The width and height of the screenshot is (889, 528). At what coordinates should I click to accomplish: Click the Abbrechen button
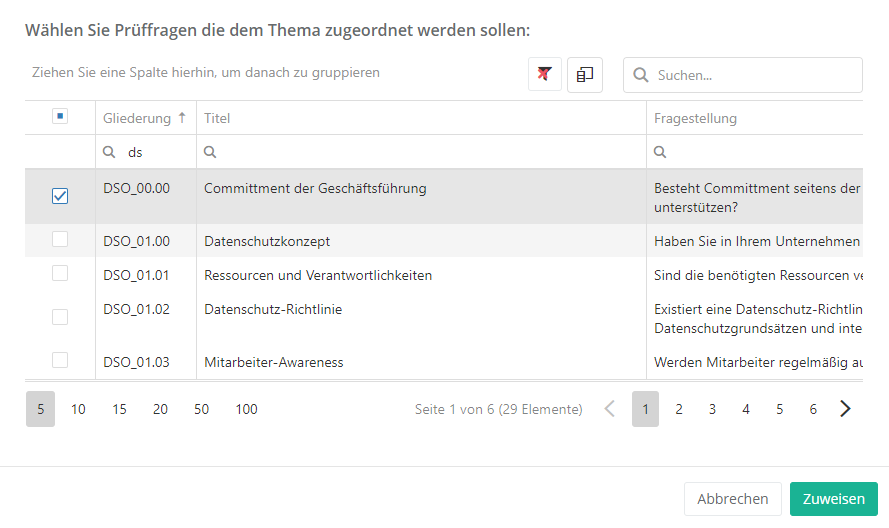(x=732, y=499)
